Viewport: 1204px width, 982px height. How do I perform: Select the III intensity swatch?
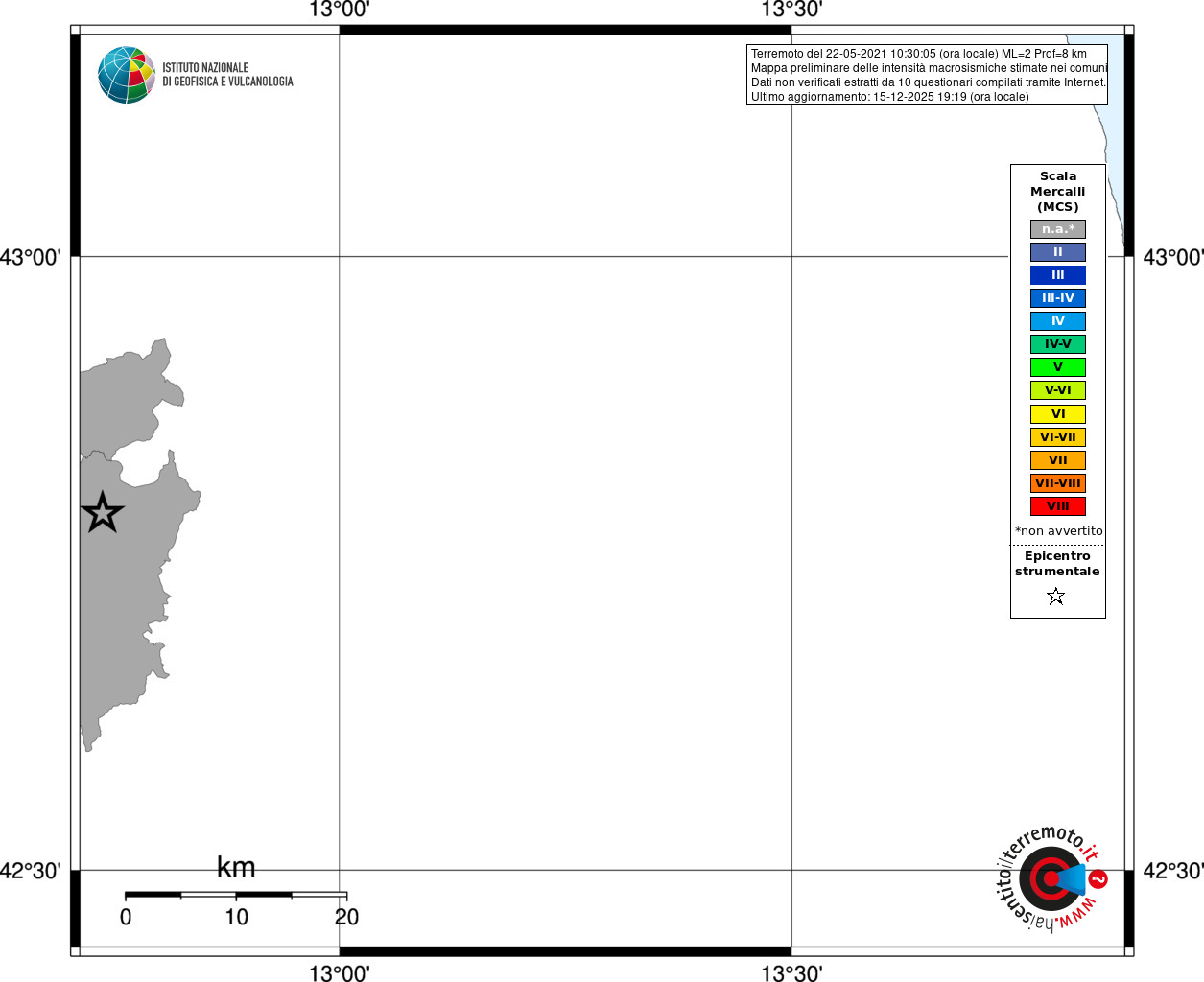click(1058, 275)
